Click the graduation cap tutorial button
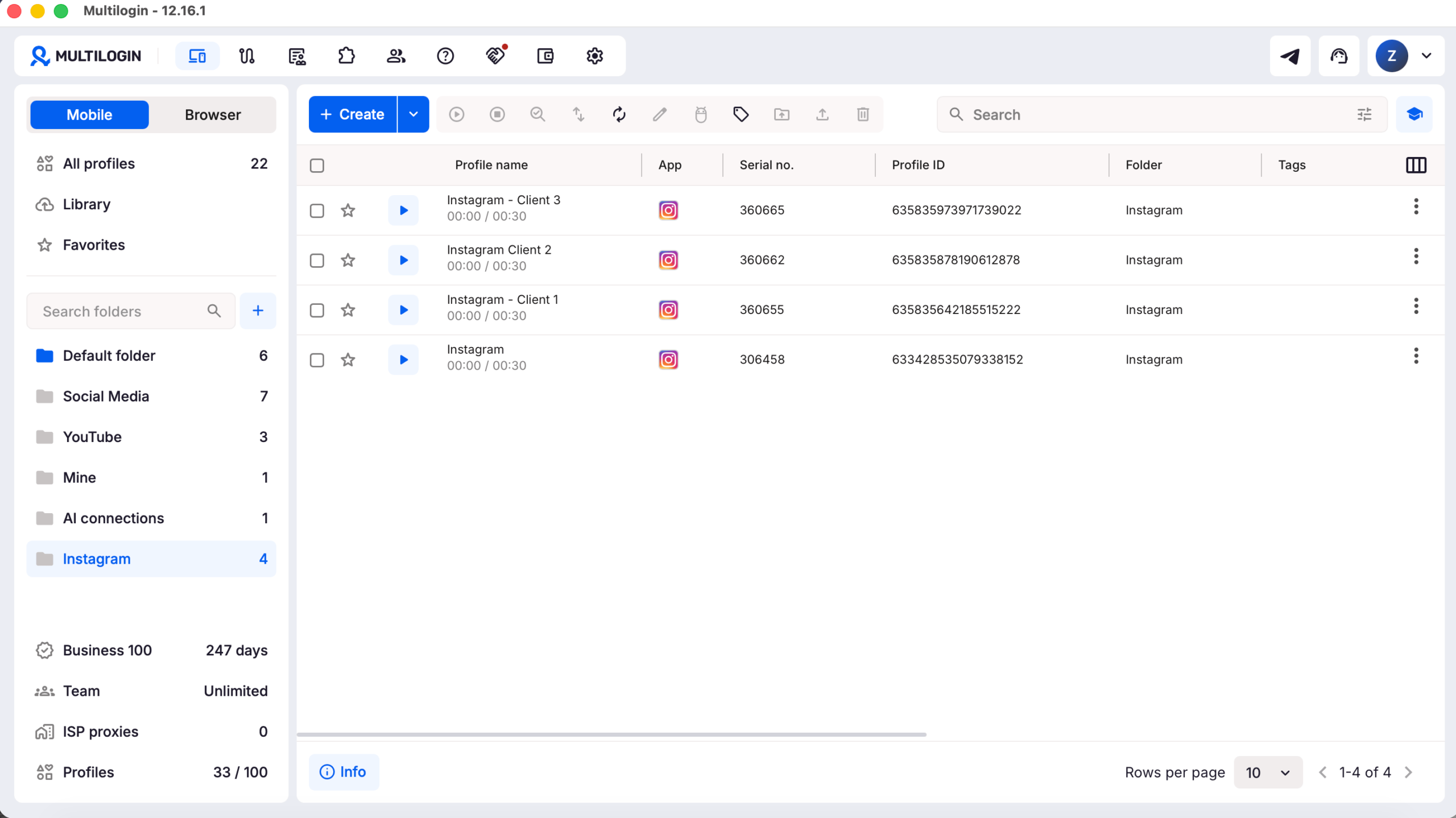1456x818 pixels. click(1414, 114)
